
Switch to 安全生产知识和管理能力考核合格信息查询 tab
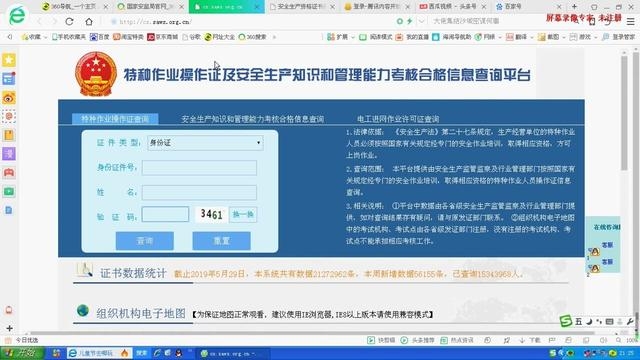coord(252,119)
